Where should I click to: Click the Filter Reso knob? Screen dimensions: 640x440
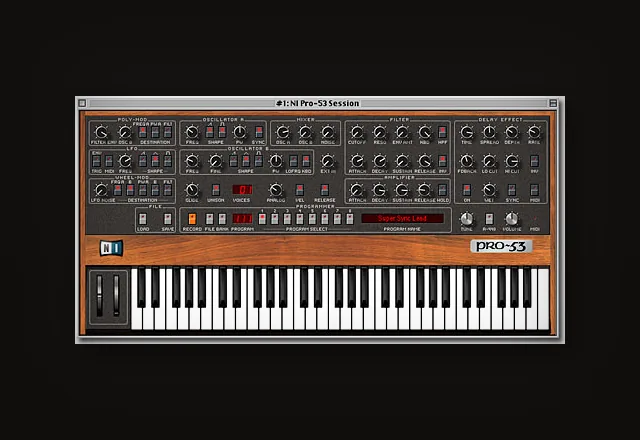380,132
